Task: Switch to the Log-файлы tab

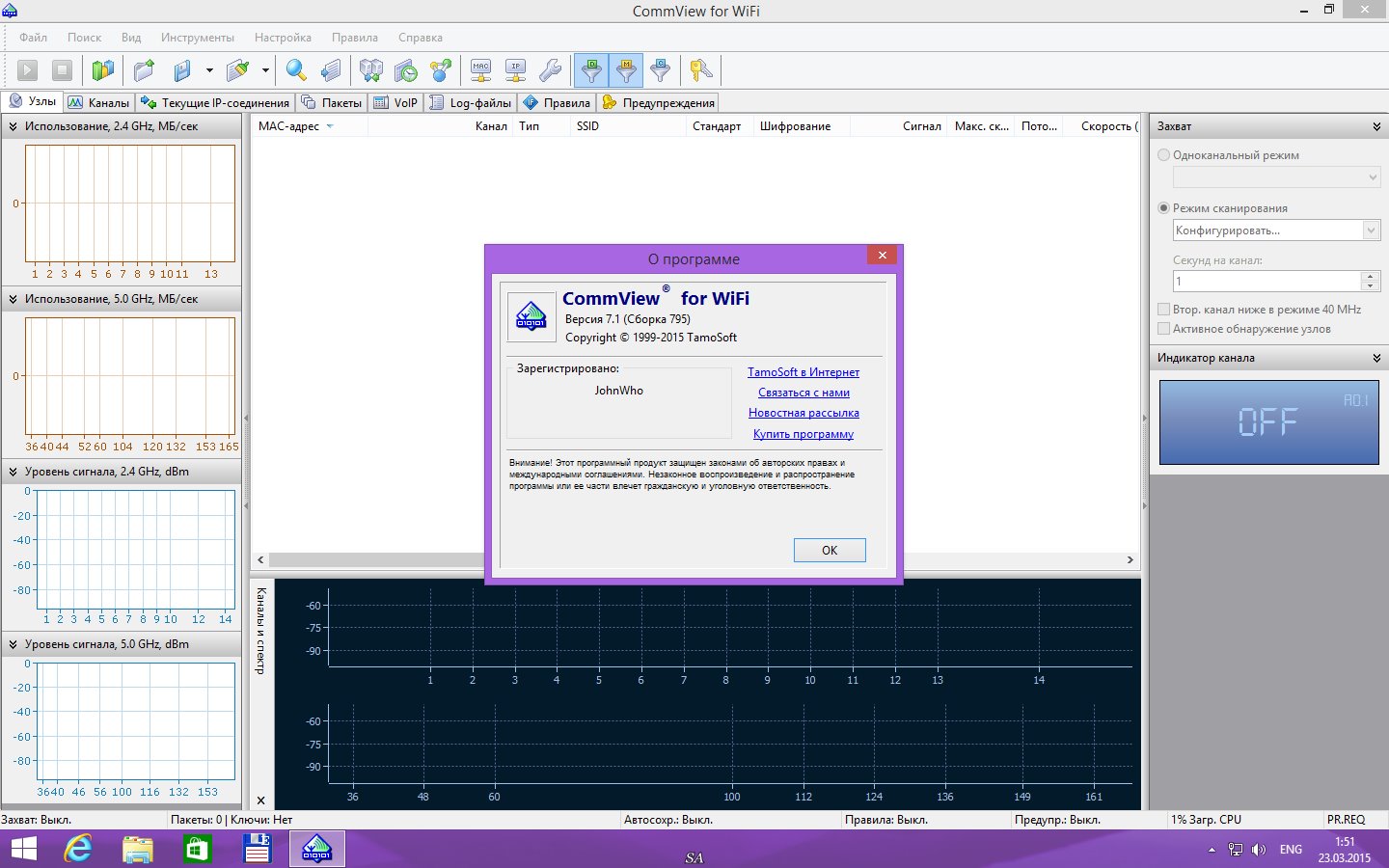Action: (x=471, y=102)
